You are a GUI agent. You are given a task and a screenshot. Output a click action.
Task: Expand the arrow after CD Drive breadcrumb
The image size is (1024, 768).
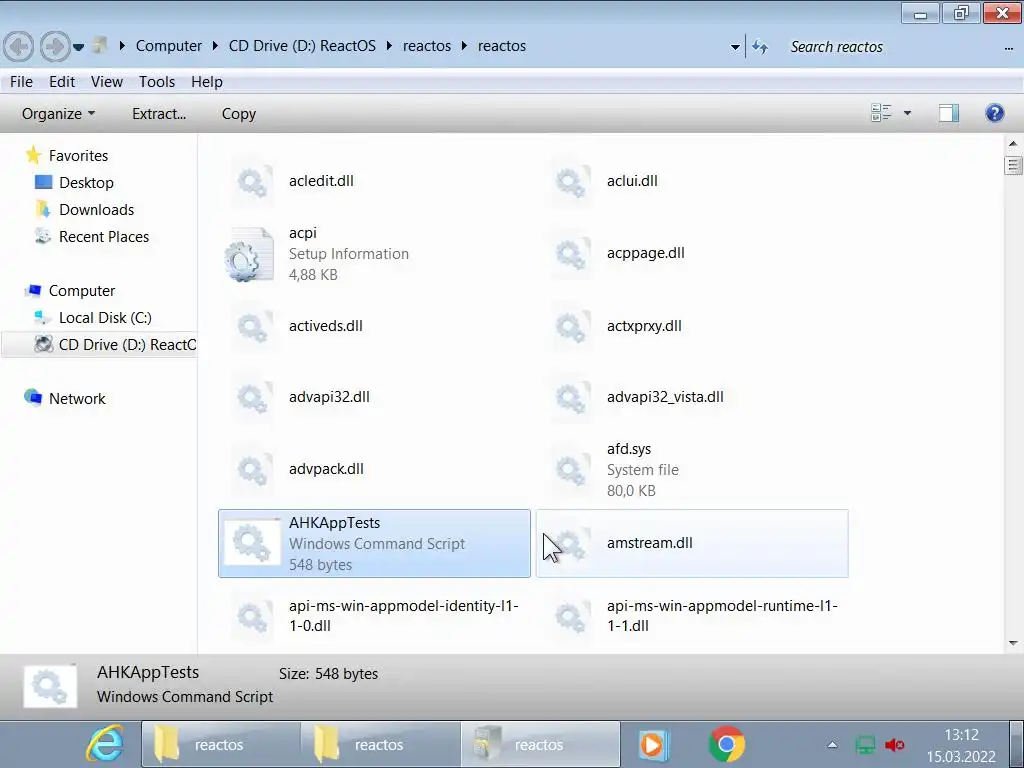389,46
